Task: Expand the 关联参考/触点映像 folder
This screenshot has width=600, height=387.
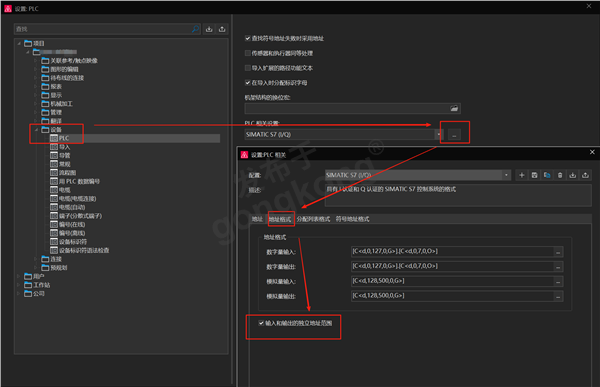Action: tap(36, 60)
